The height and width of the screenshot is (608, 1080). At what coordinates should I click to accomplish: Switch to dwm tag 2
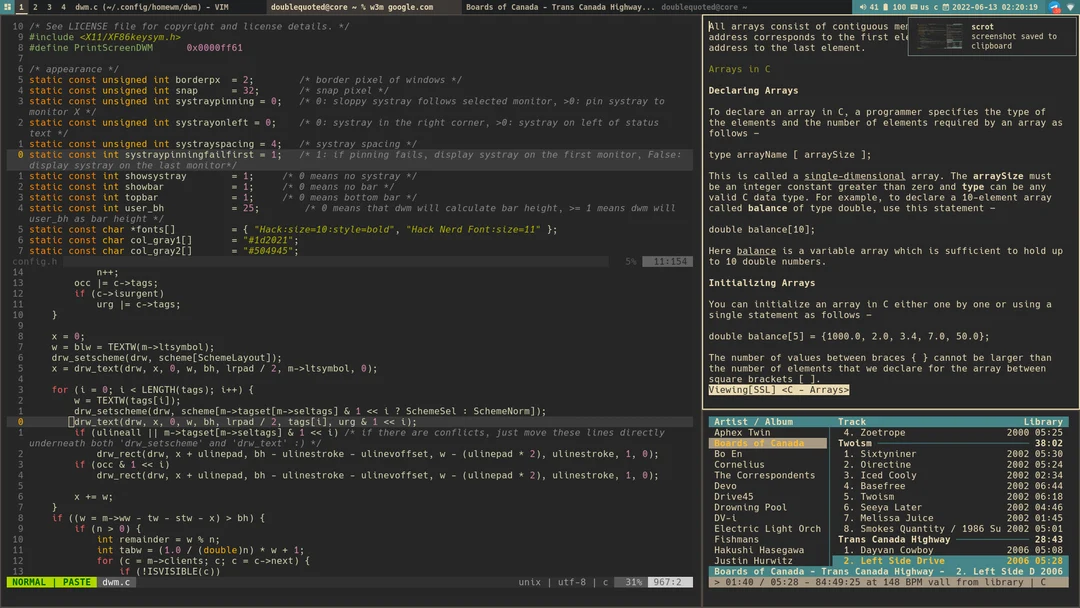tap(34, 7)
